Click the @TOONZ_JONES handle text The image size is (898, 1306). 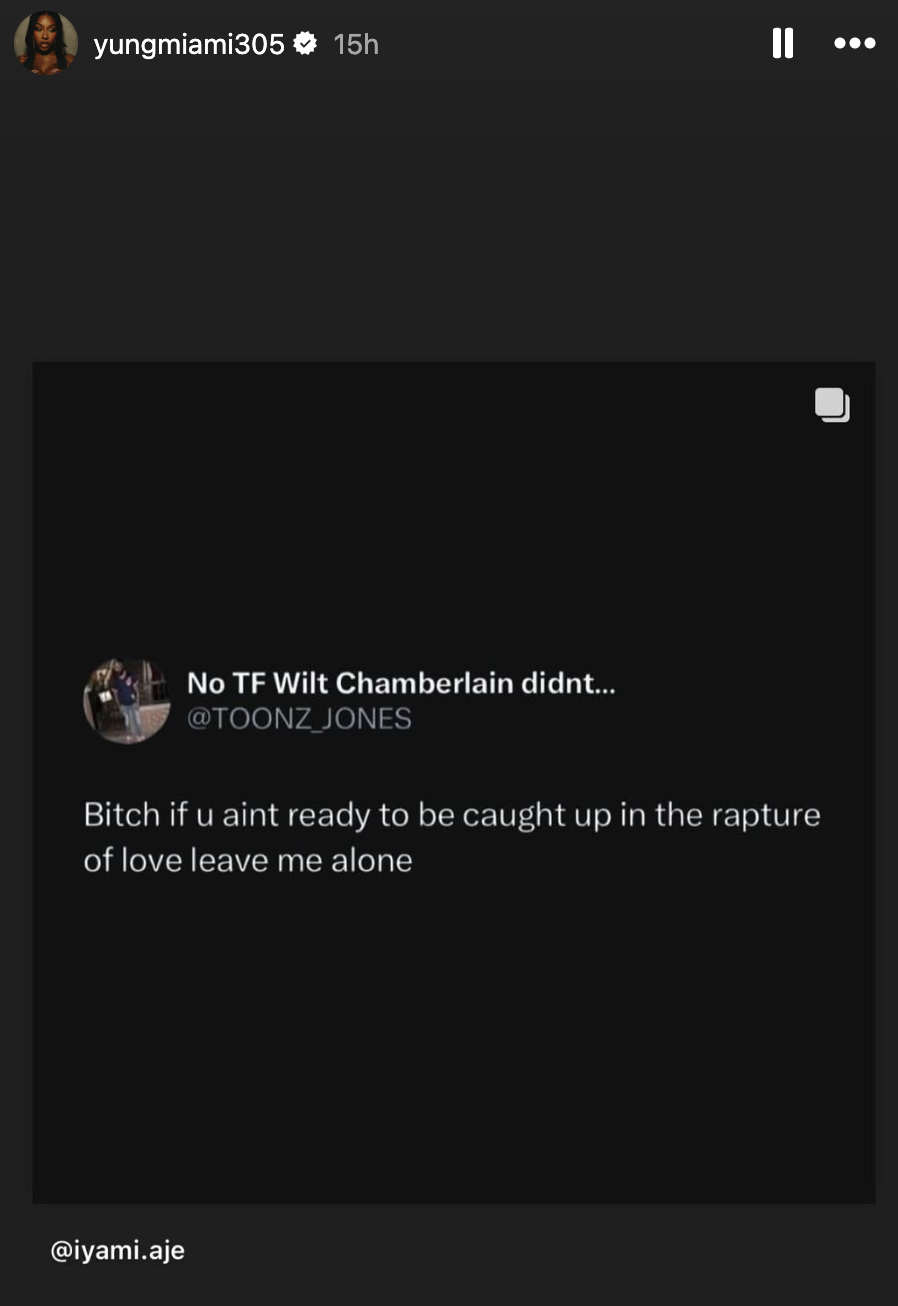pos(299,719)
